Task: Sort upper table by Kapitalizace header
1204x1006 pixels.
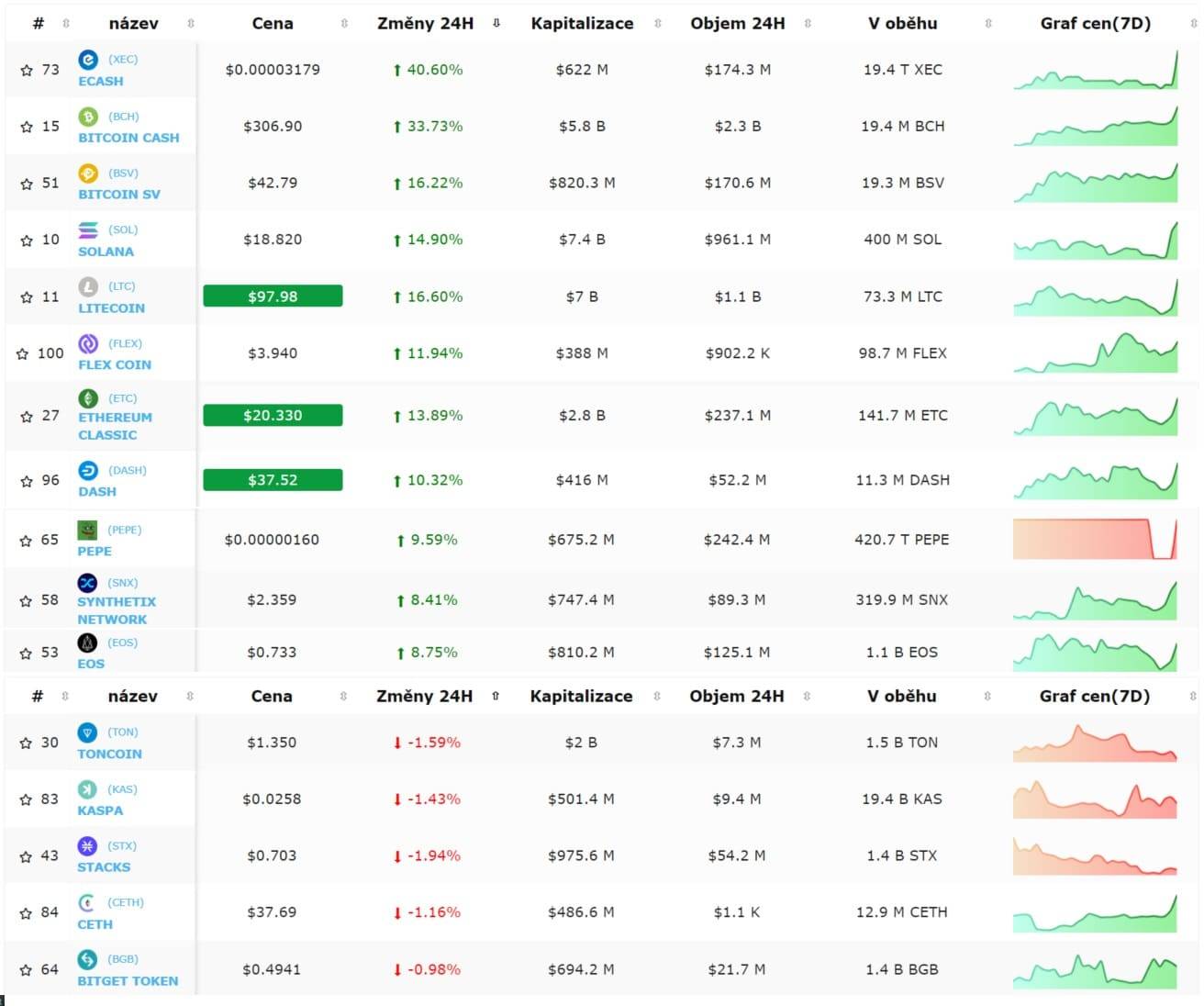Action: [582, 24]
